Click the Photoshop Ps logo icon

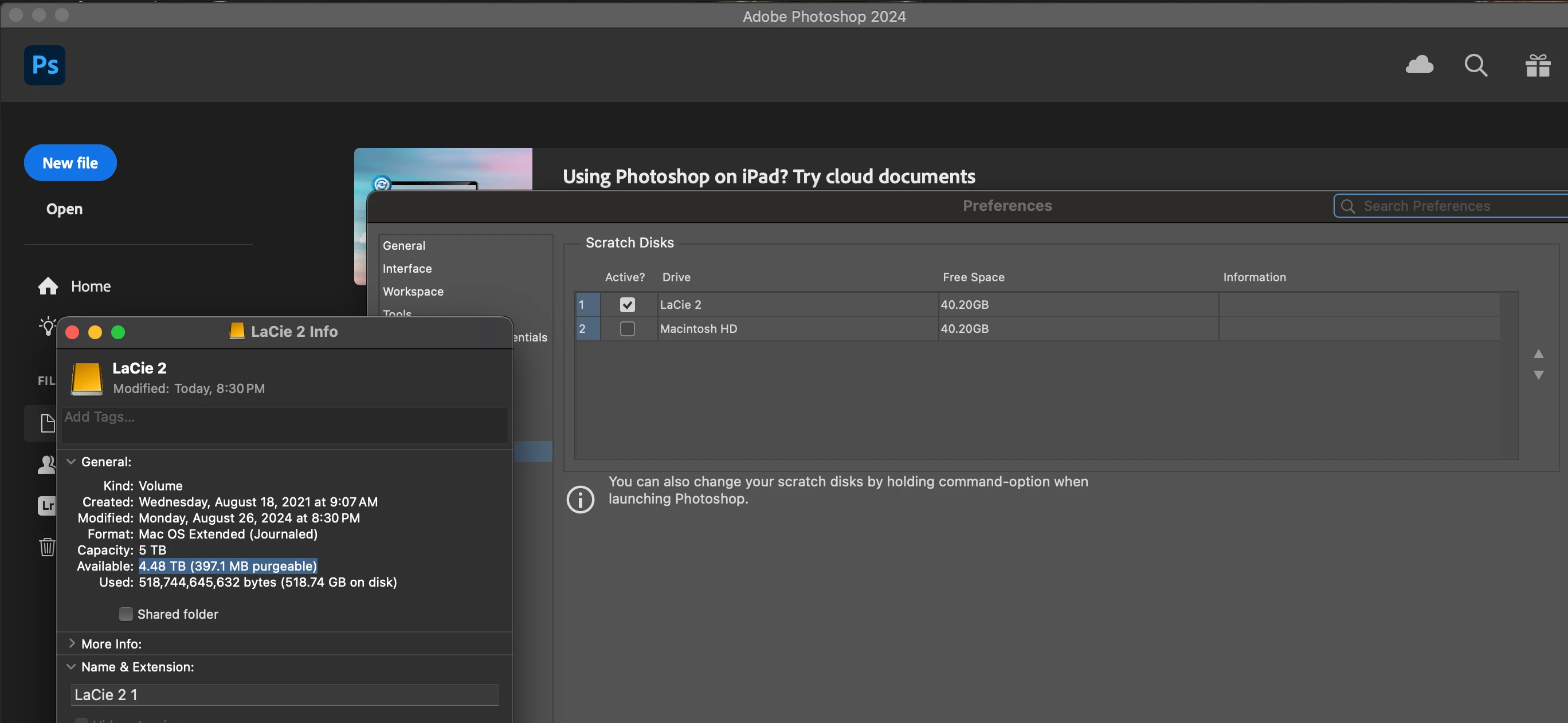click(45, 65)
